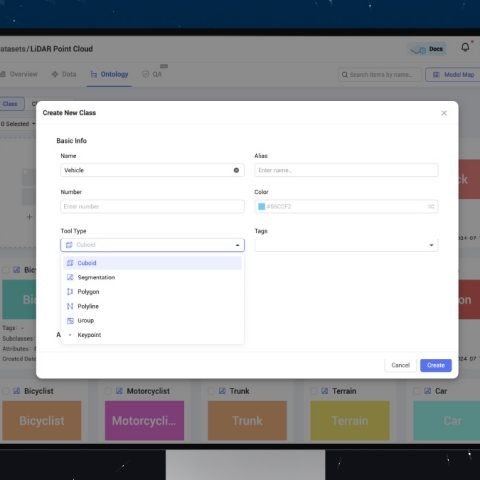Check the Motorcyclist class checkbox
This screenshot has height=480, width=480.
(108, 391)
